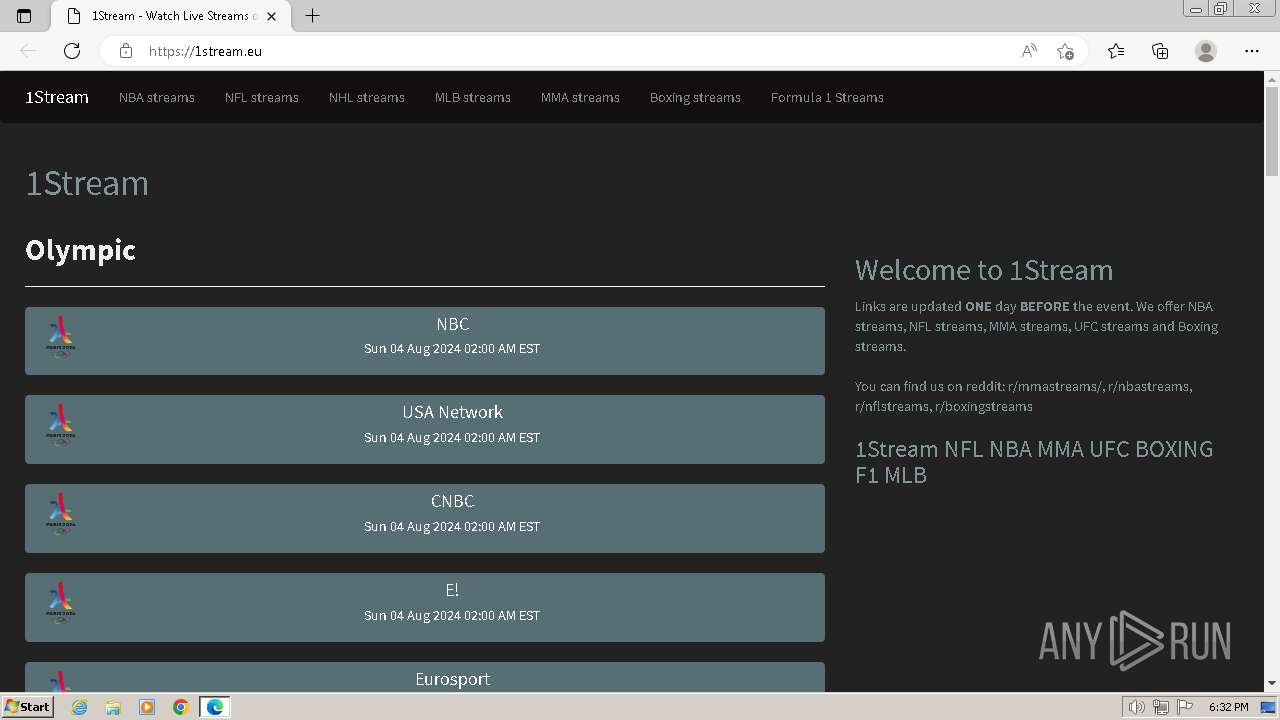Click the volume speaker tray icon
This screenshot has height=720, width=1280.
pyautogui.click(x=1136, y=707)
